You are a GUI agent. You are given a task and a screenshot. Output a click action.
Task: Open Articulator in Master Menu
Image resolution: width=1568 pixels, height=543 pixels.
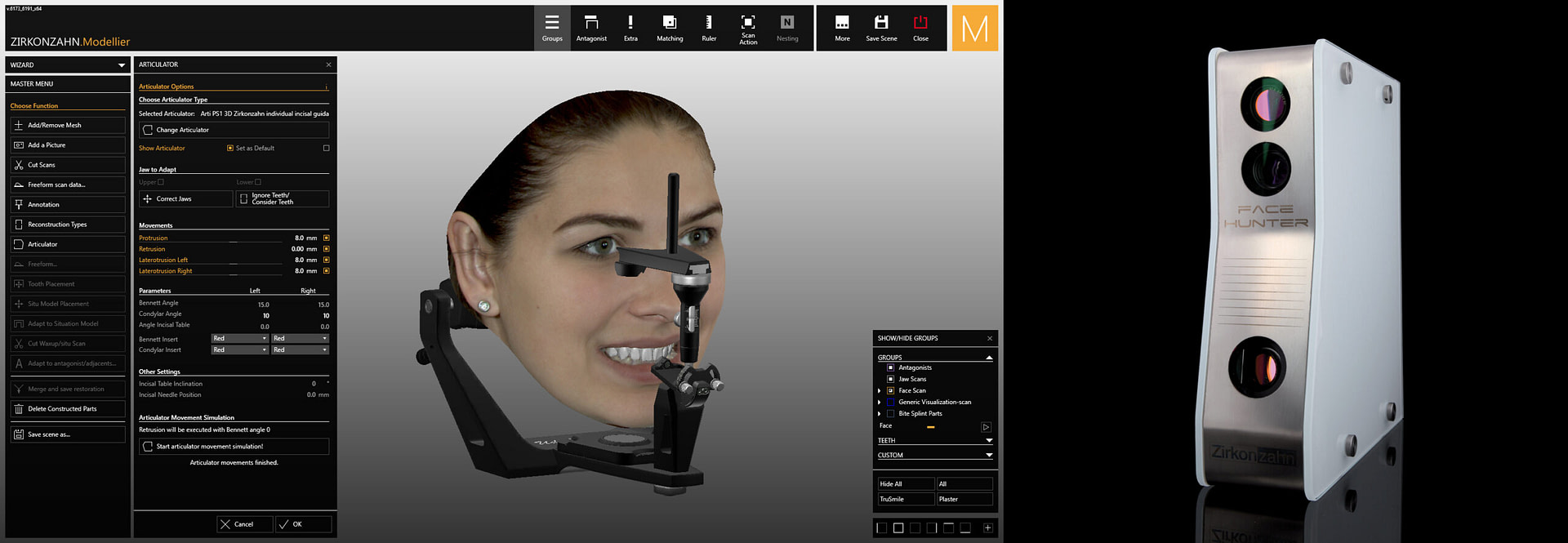pos(68,244)
